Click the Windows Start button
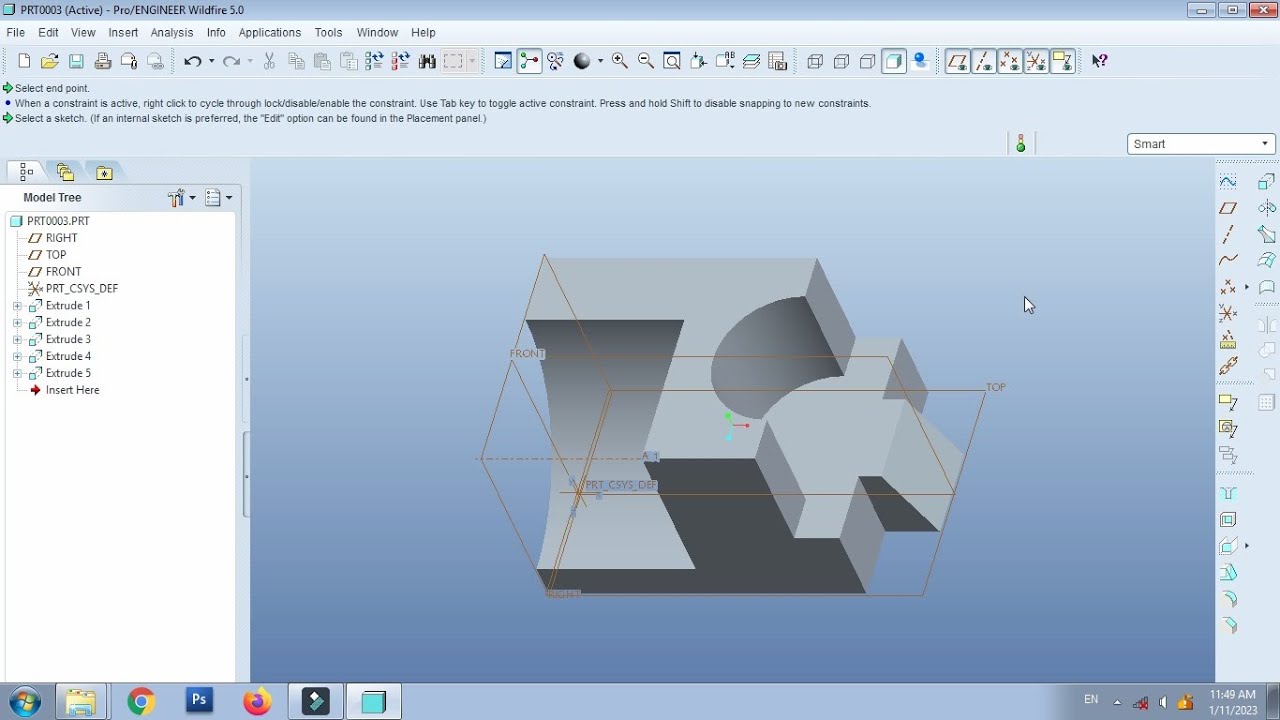Screen dimensions: 1280x720 24,702
